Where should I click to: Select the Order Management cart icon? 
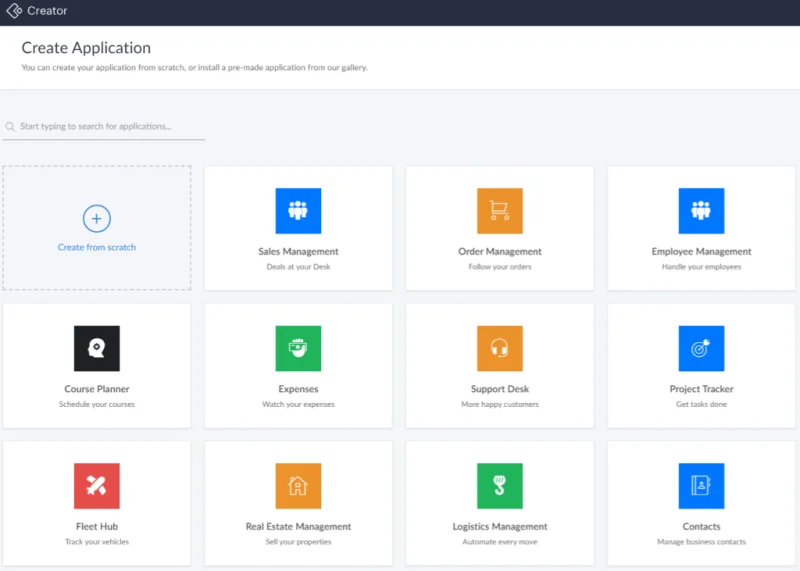click(500, 211)
